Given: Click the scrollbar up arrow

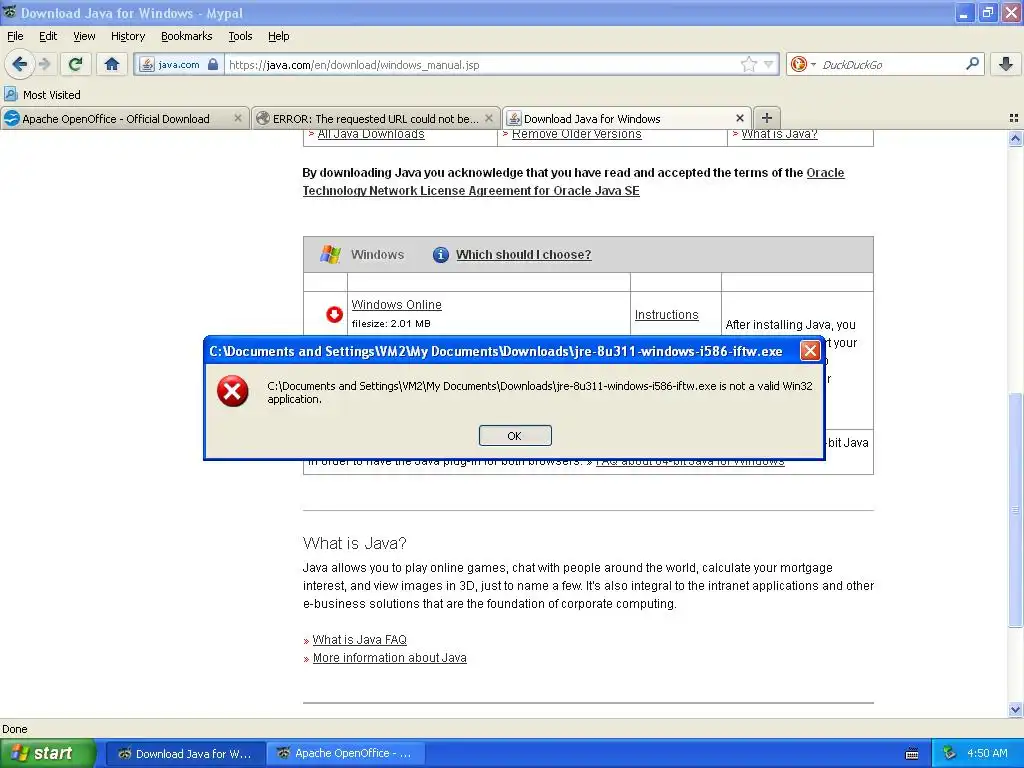Looking at the screenshot, I should [x=1015, y=138].
